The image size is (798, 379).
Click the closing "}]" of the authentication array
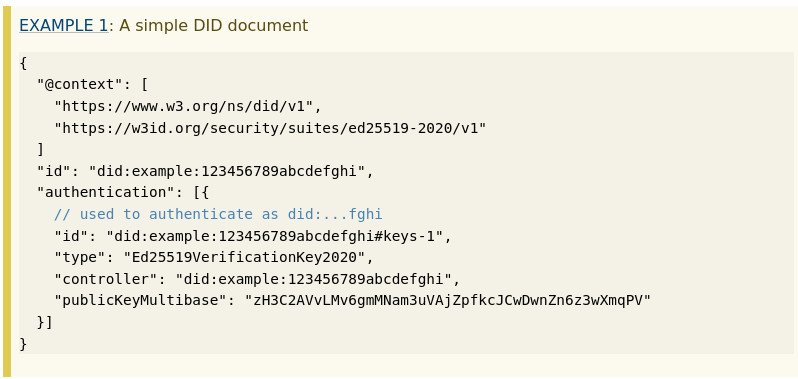click(45, 323)
